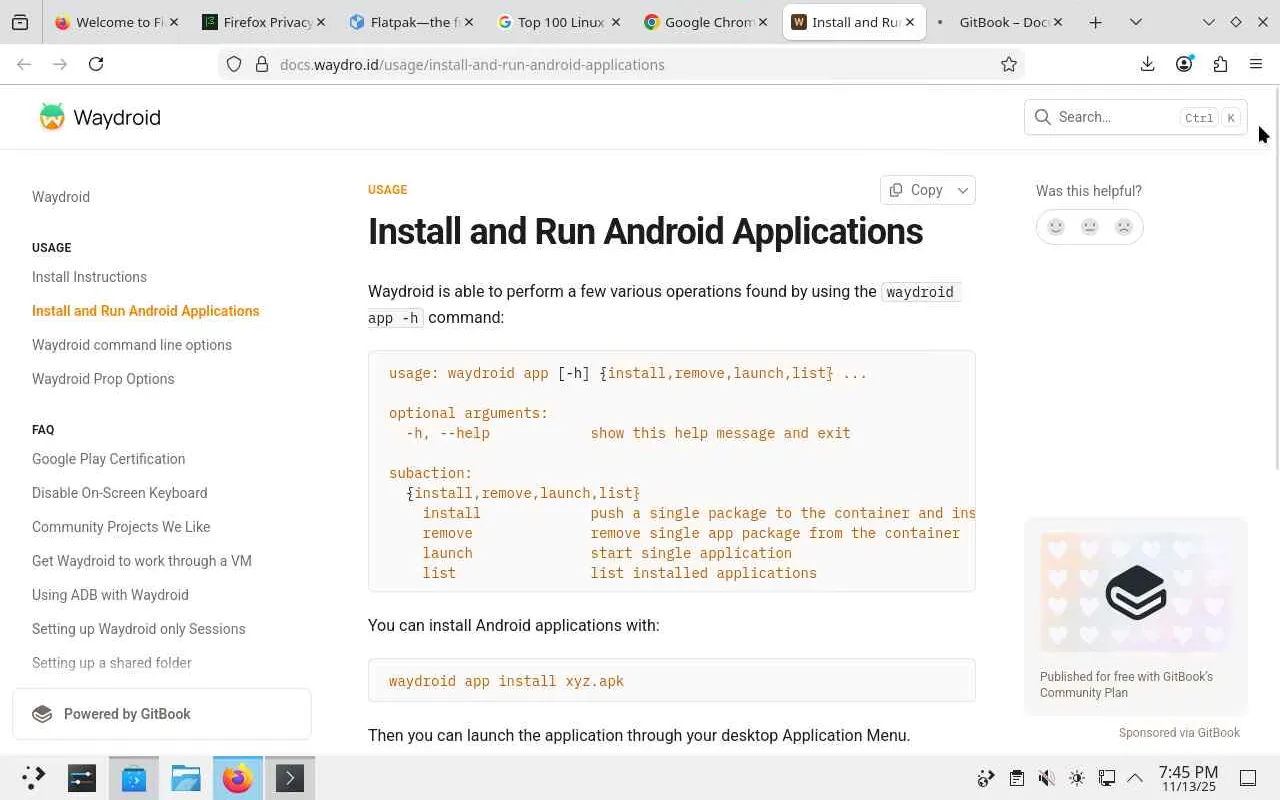
Task: Rate the page with sad face
Action: click(1124, 227)
